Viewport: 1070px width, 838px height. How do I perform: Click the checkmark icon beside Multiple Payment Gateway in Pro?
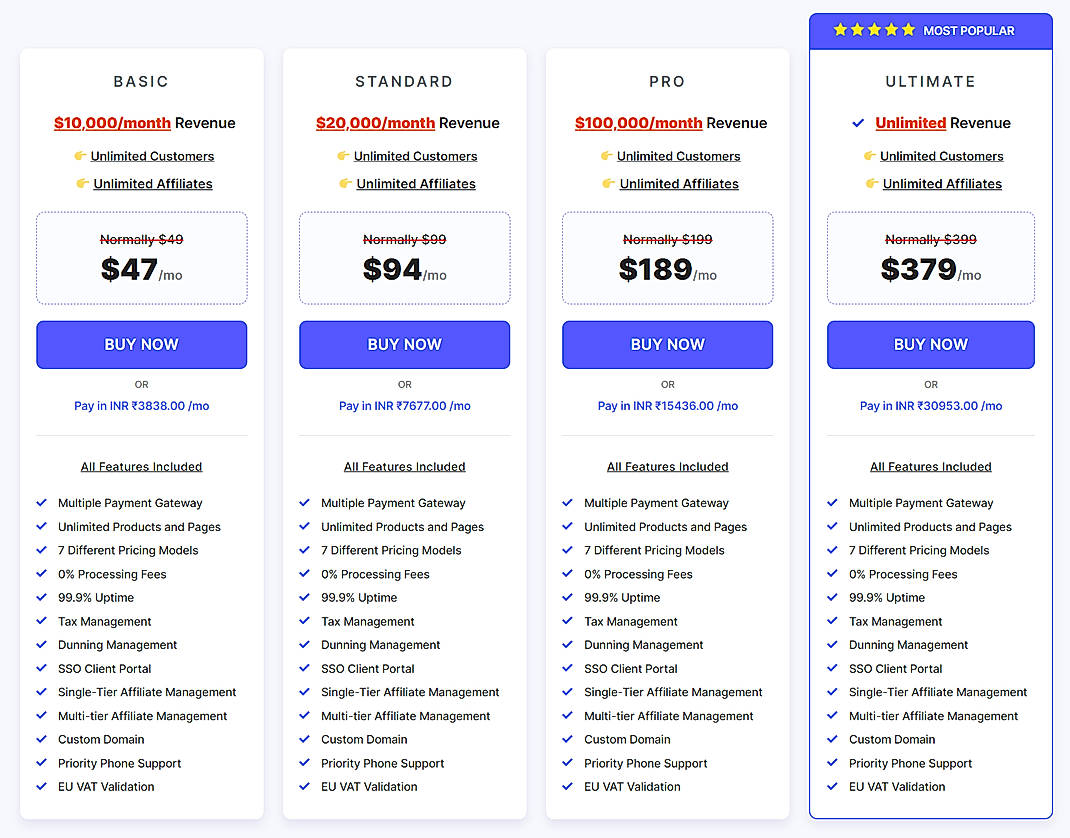pos(567,503)
